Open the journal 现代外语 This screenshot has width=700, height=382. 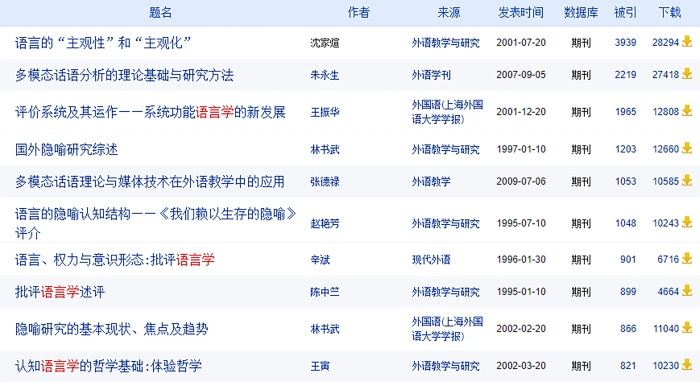431,260
